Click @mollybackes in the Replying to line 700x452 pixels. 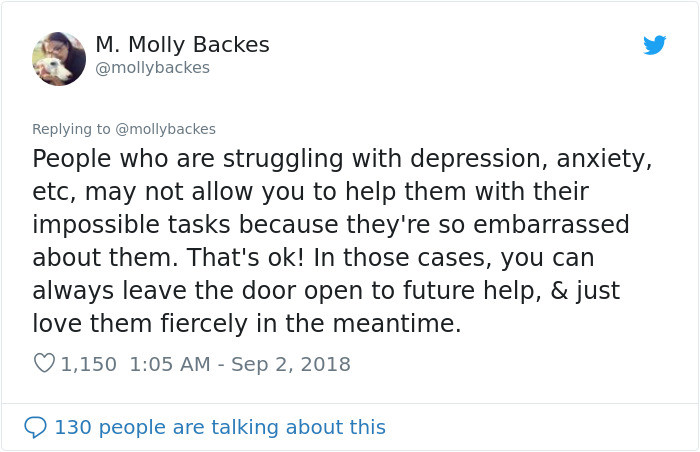[166, 129]
